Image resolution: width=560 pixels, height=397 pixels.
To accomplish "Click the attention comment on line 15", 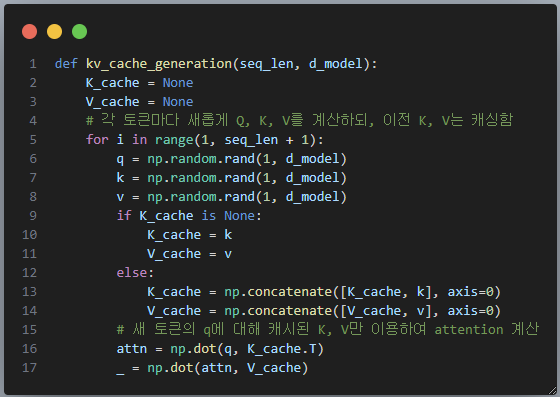I will [328, 329].
